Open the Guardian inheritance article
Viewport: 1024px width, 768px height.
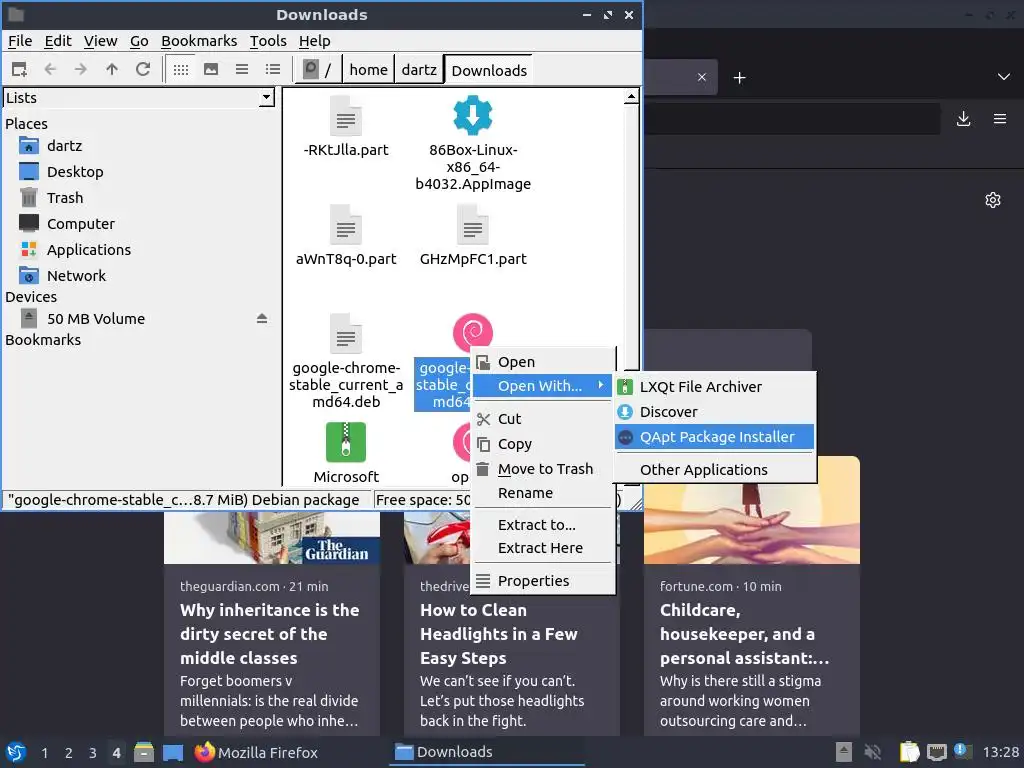pyautogui.click(x=272, y=624)
